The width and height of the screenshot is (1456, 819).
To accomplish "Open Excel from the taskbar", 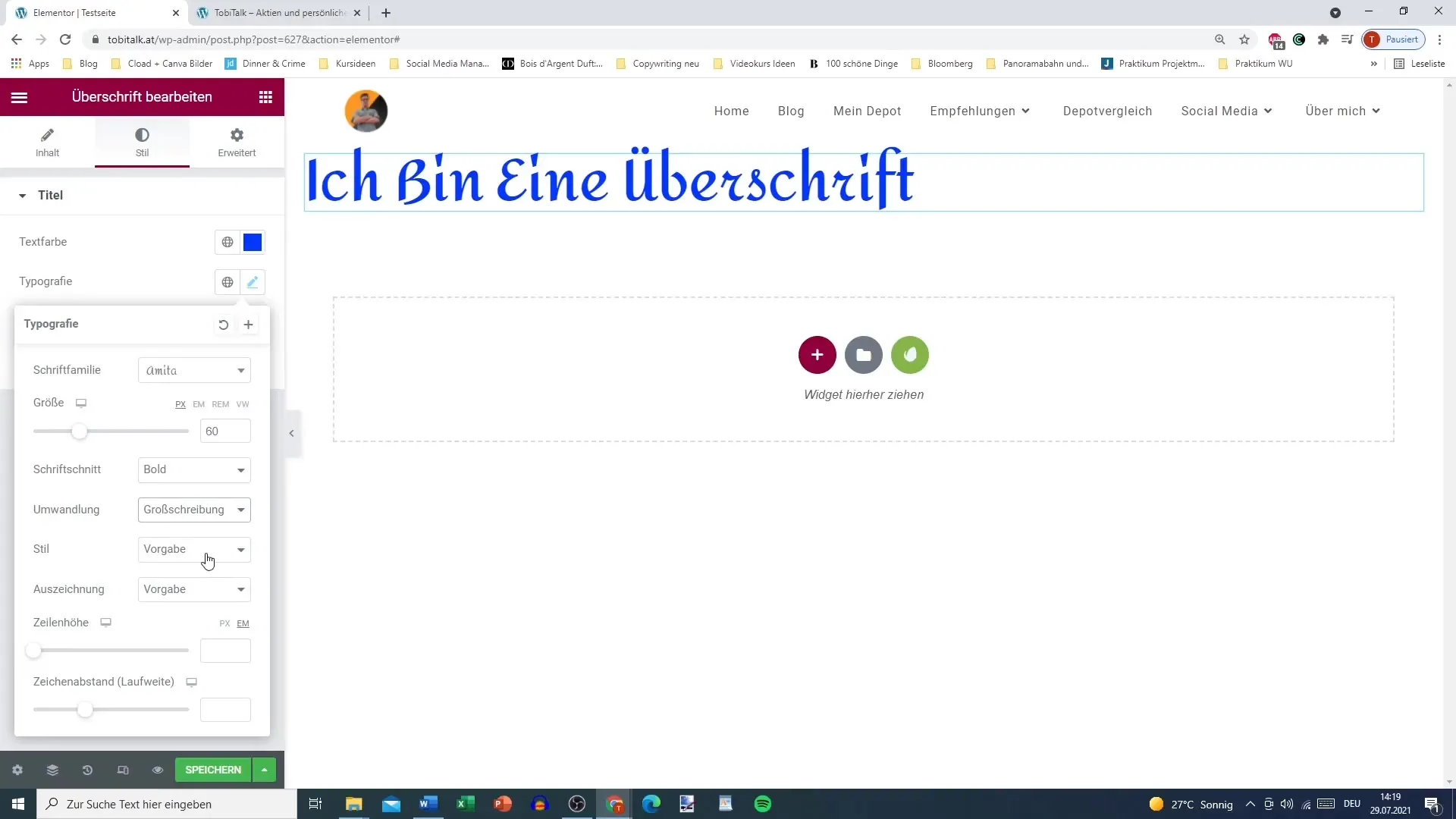I will coord(465,804).
